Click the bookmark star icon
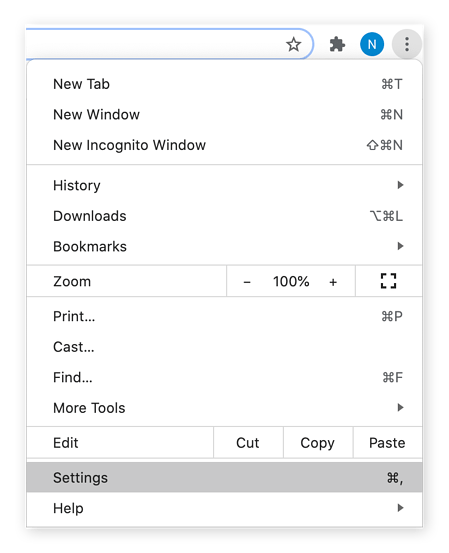Screen dimensions: 449x553 (x=293, y=45)
